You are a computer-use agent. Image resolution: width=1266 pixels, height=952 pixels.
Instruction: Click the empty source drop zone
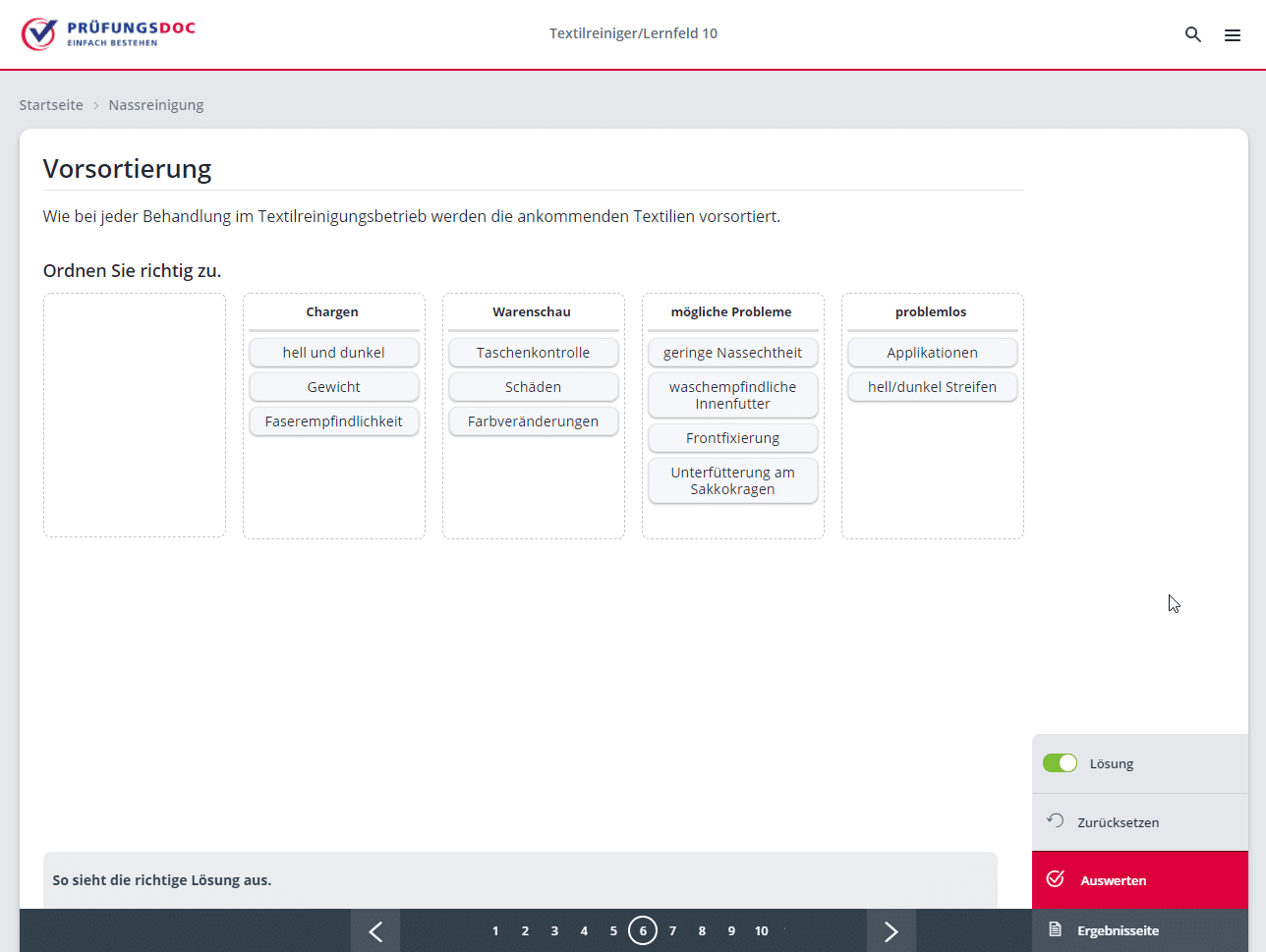coord(135,415)
